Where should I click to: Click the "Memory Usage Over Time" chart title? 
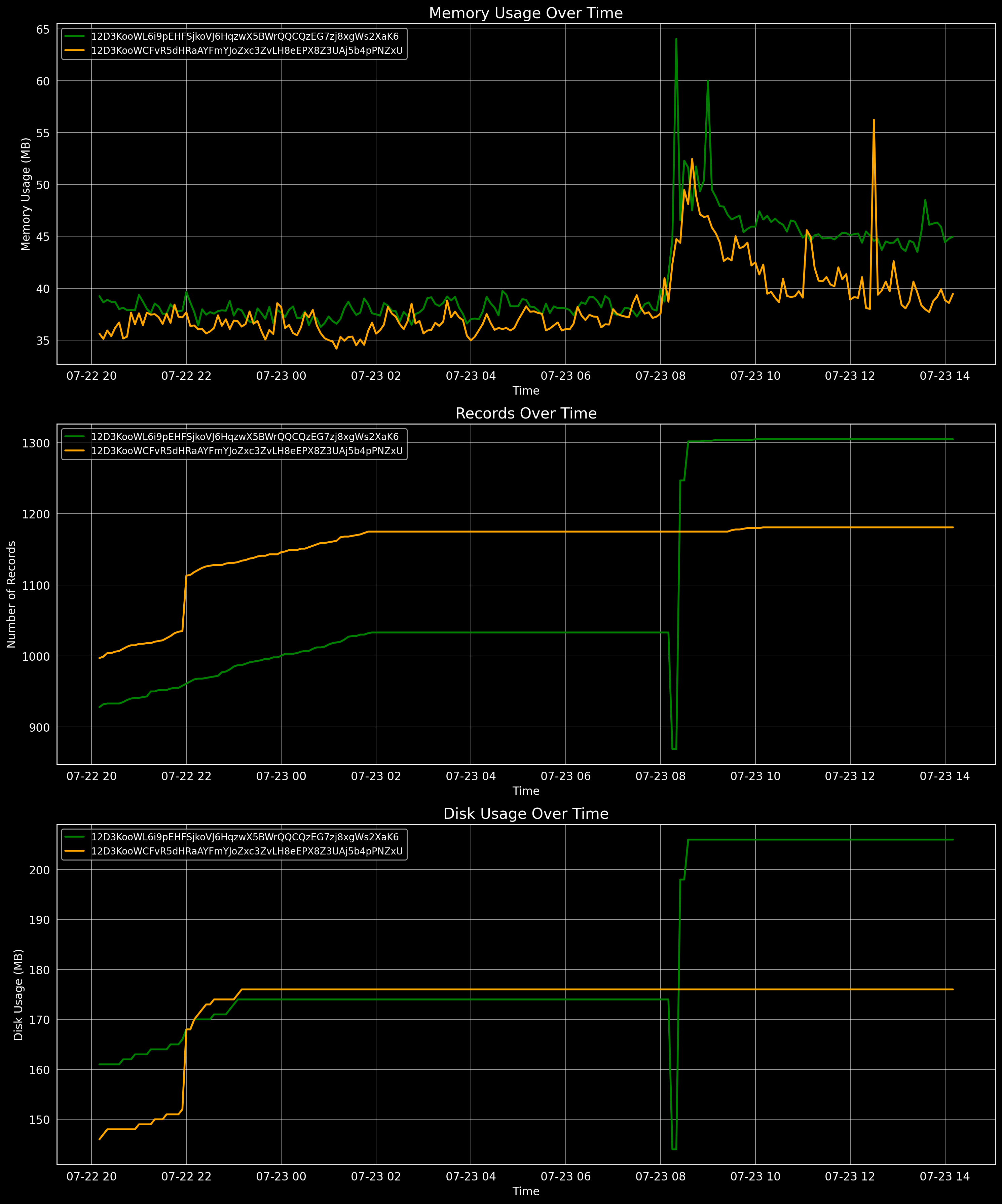(x=526, y=13)
